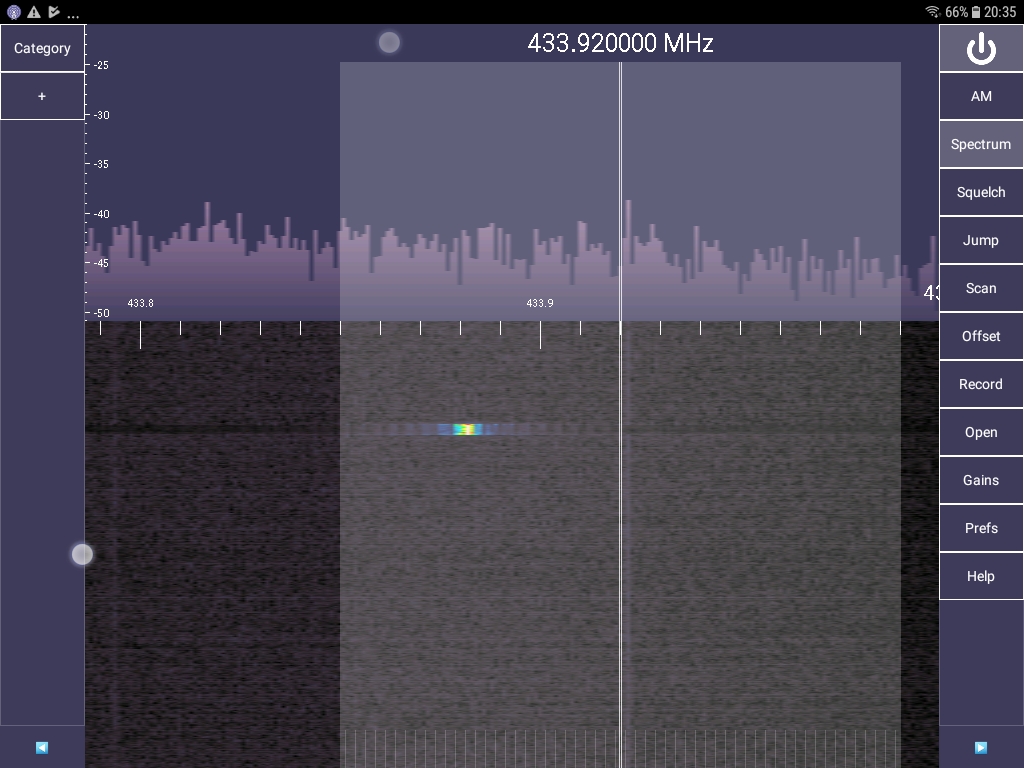Open the Gains settings
The height and width of the screenshot is (768, 1024).
click(x=981, y=480)
